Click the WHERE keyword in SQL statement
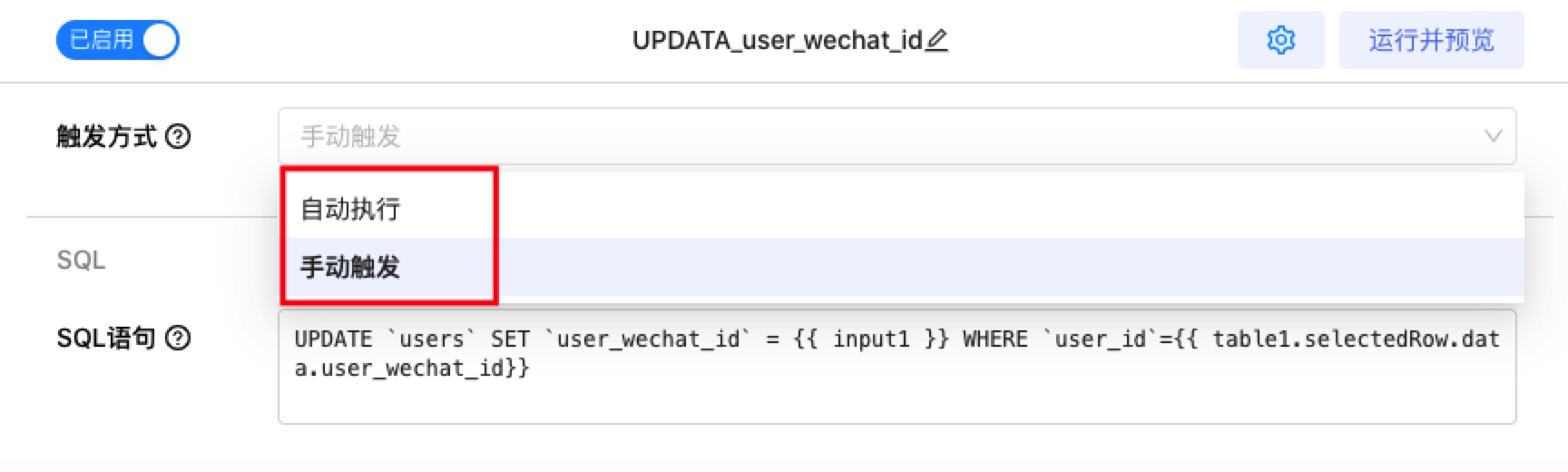 (x=995, y=339)
